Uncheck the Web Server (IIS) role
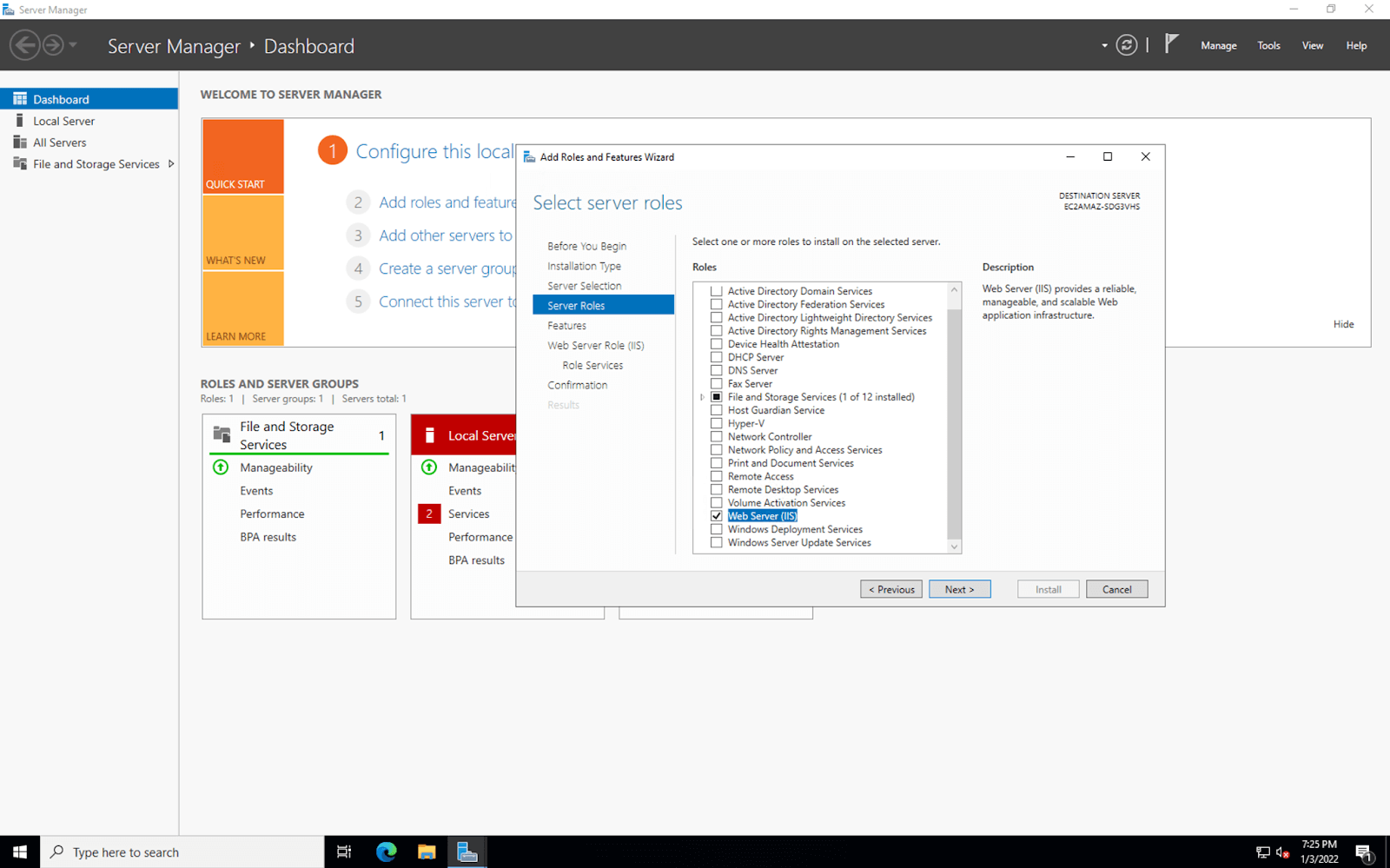 click(717, 516)
